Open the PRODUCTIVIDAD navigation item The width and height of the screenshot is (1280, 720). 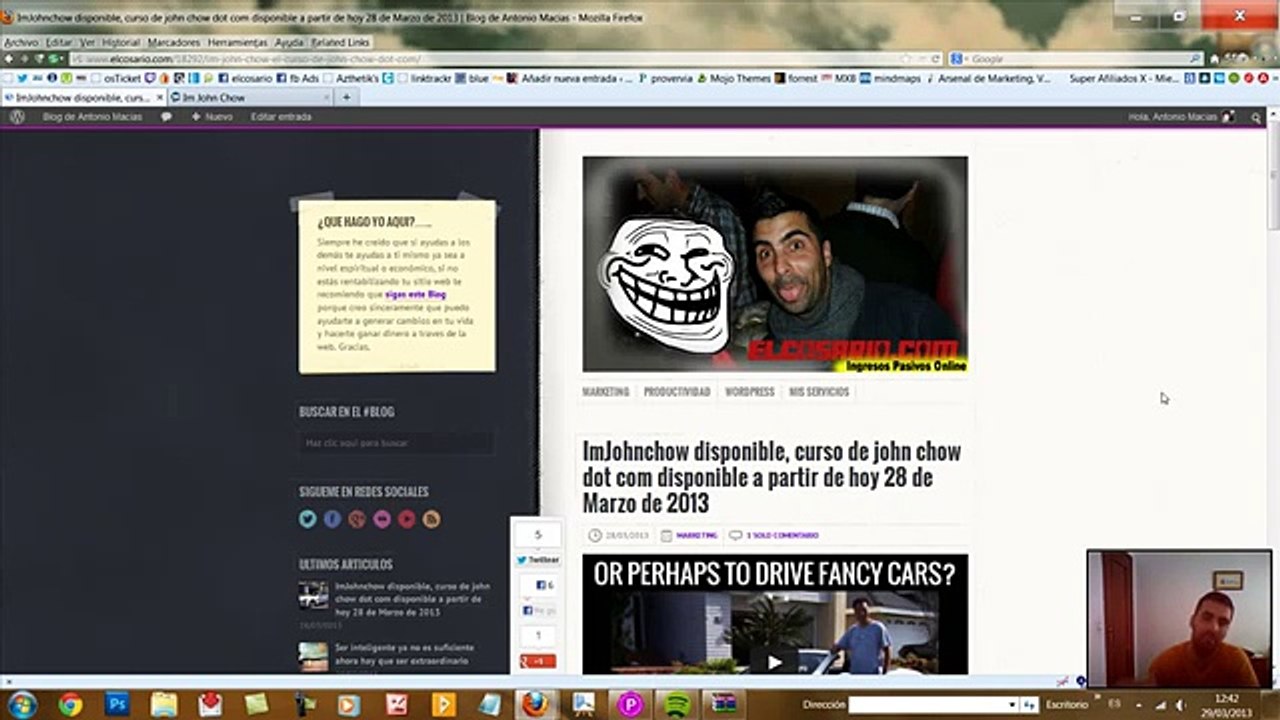click(677, 392)
